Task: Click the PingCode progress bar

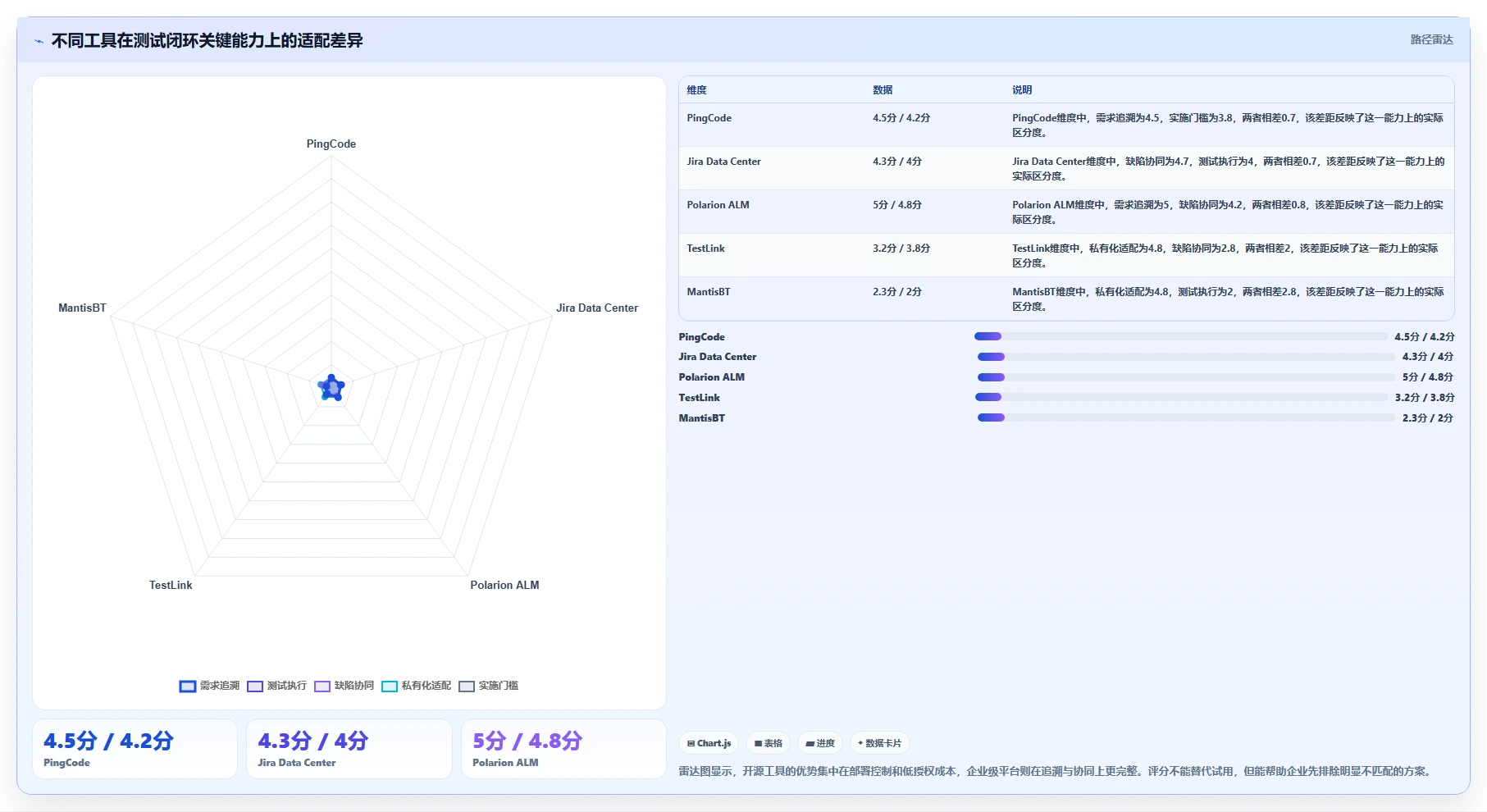Action: pos(1181,336)
